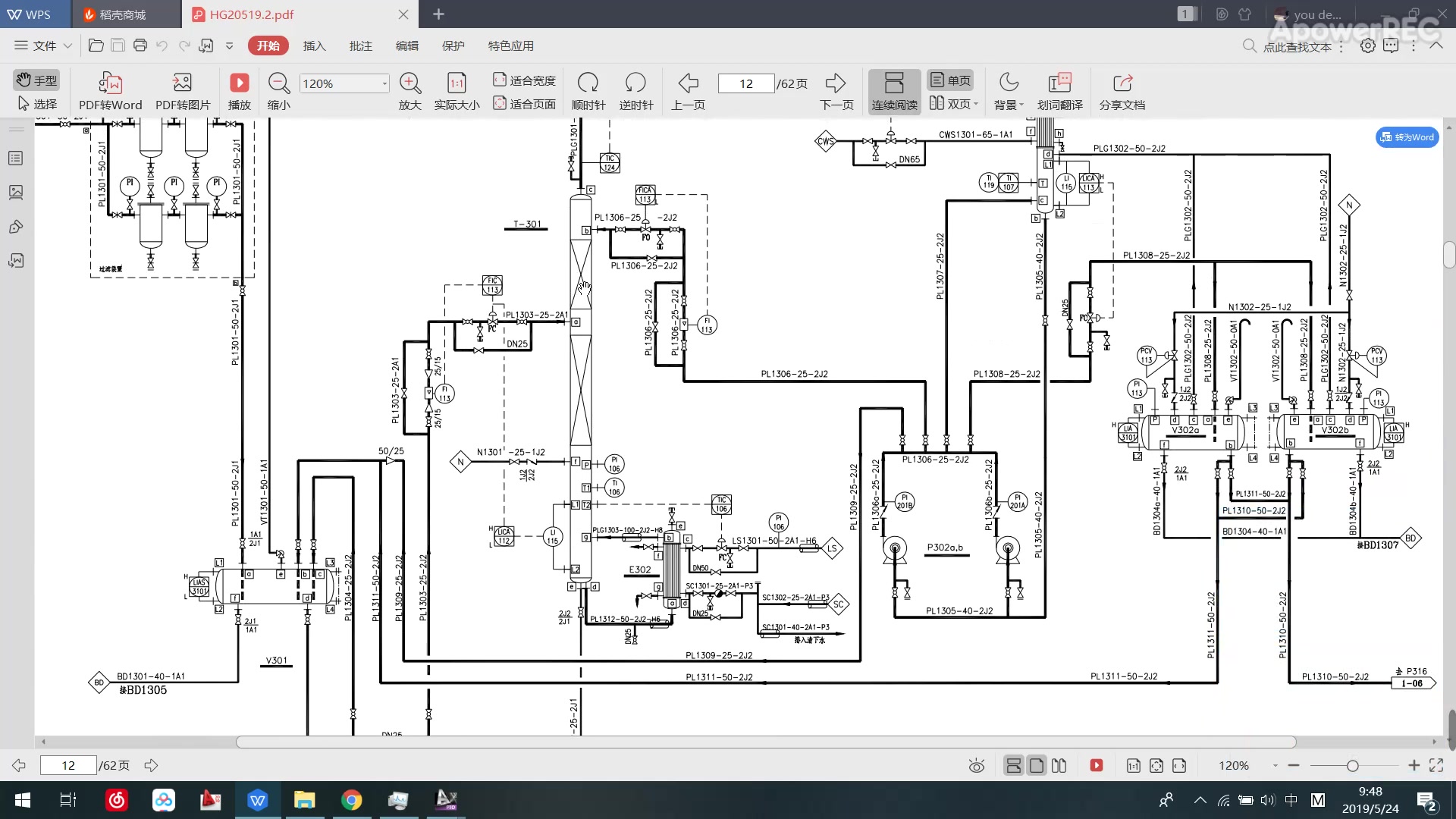Select the 插入 ribbon tab
This screenshot has width=1456, height=819.
(314, 45)
